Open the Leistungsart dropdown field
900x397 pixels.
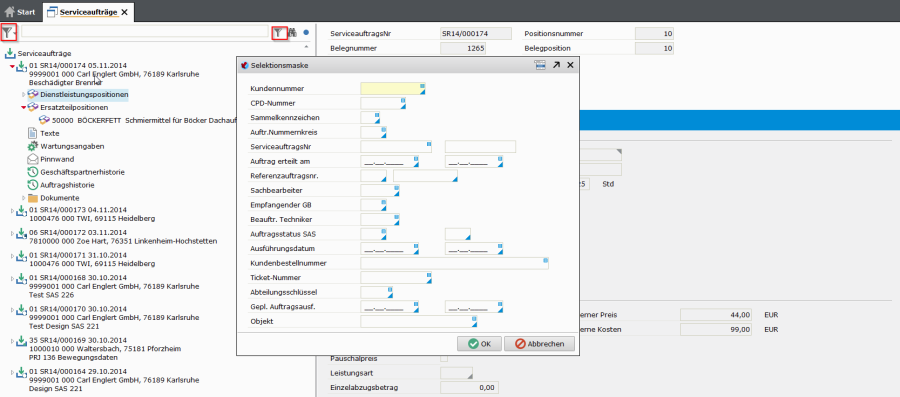(x=456, y=373)
